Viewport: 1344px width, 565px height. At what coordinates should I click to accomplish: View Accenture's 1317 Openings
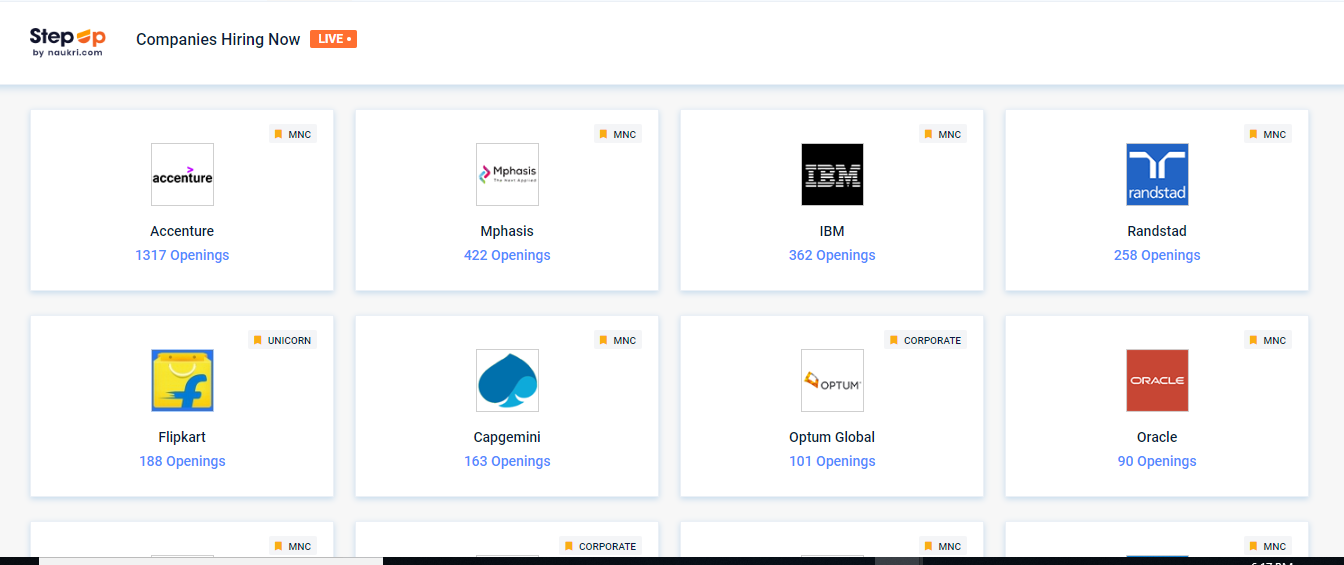coord(182,255)
